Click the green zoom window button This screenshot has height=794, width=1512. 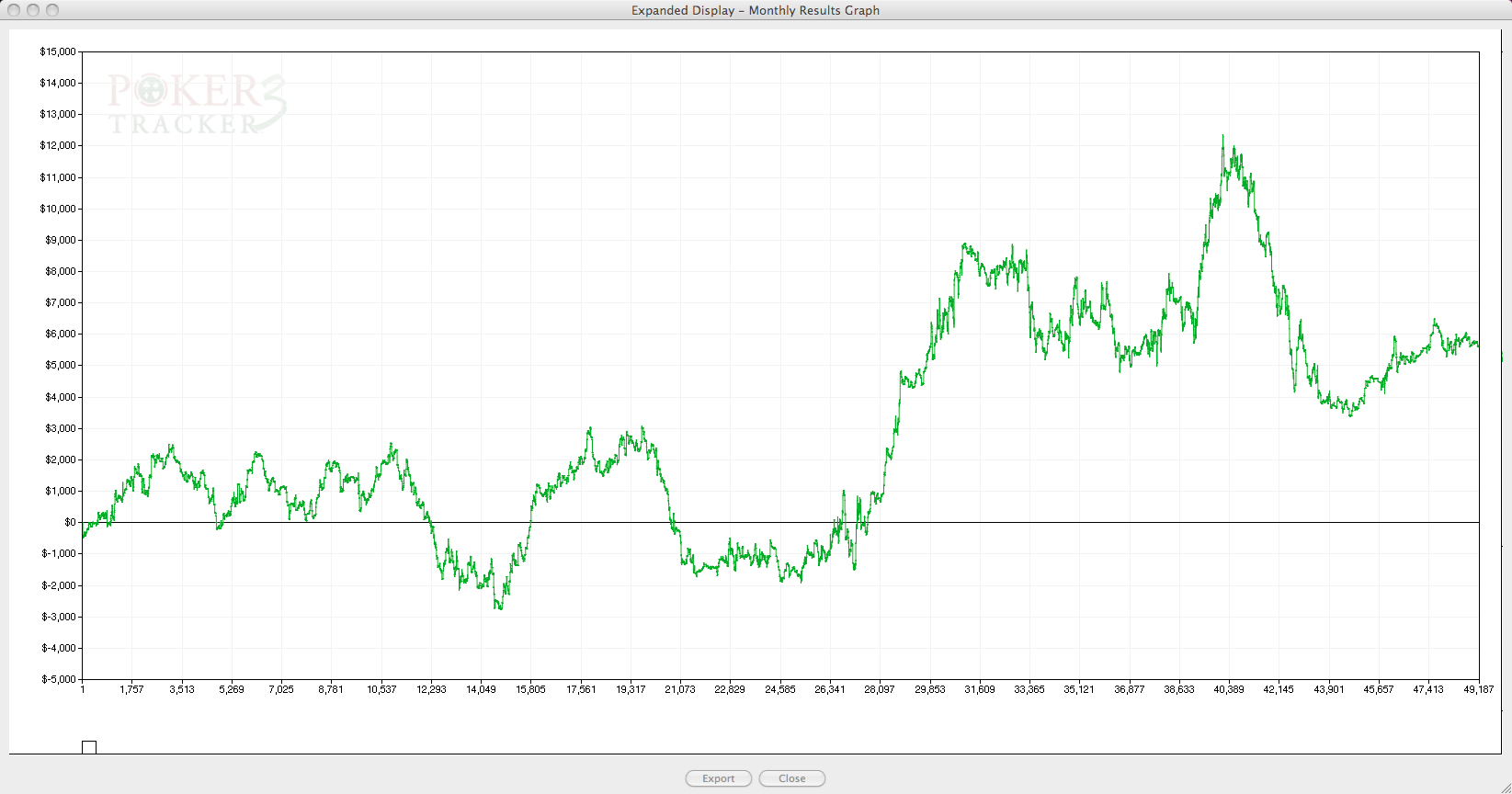pos(52,10)
